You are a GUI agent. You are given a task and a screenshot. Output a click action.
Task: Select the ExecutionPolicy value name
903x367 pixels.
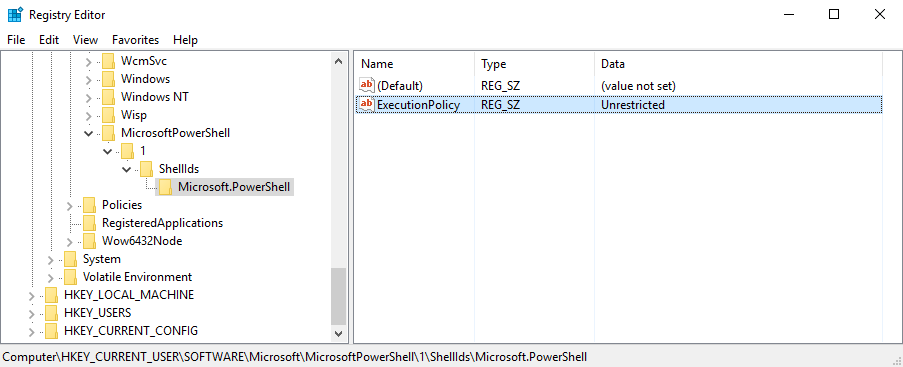(418, 105)
